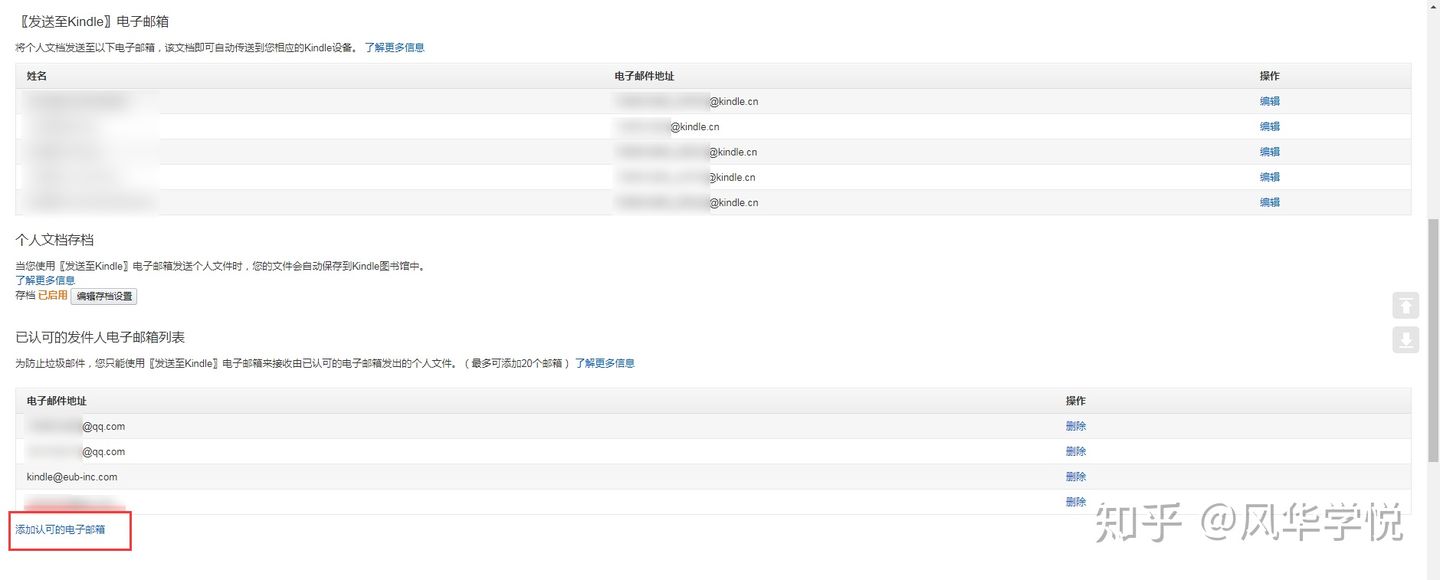Click the scroll-to-bottom arrow icon

pos(1405,340)
